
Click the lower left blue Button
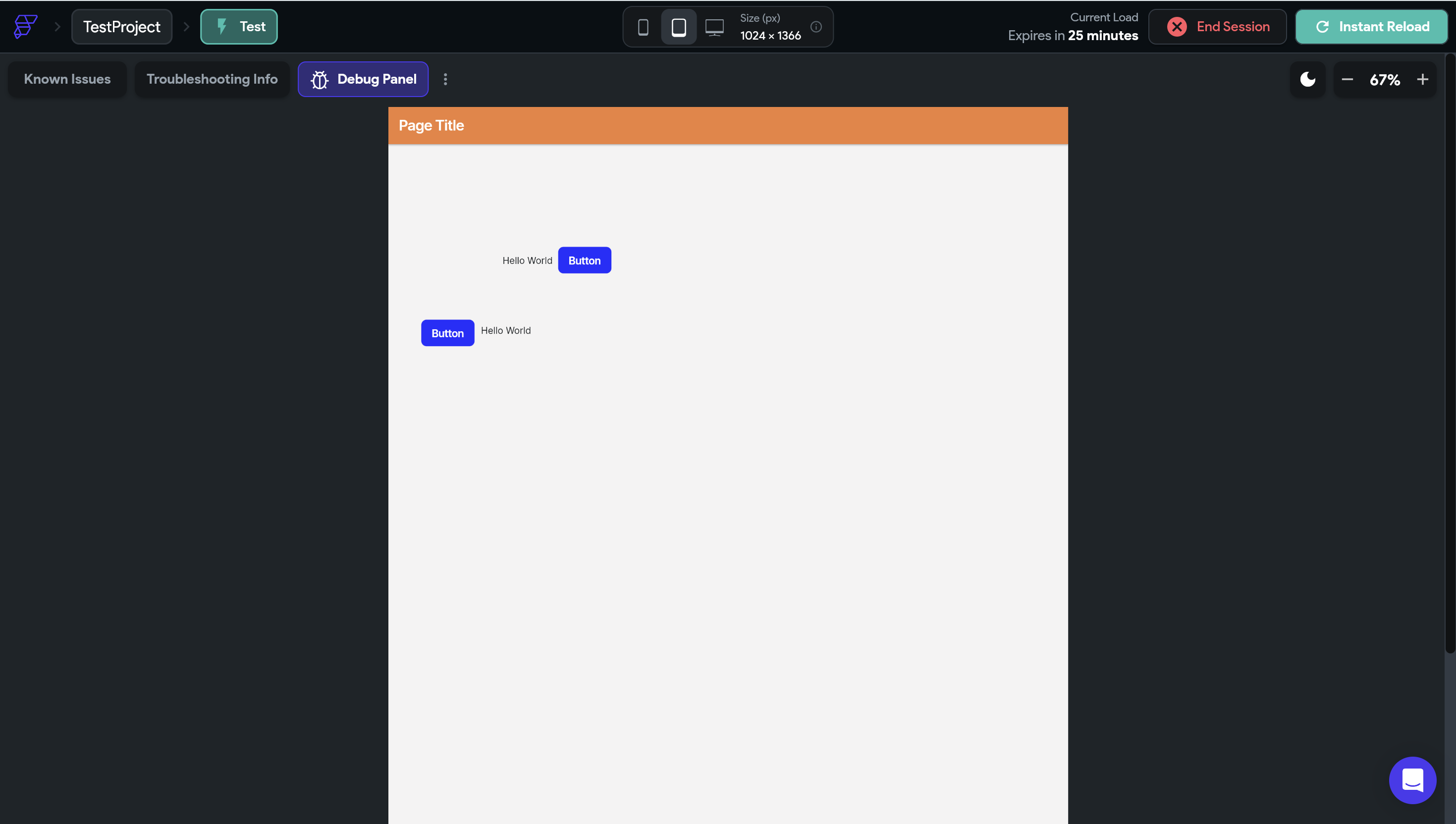pos(447,333)
